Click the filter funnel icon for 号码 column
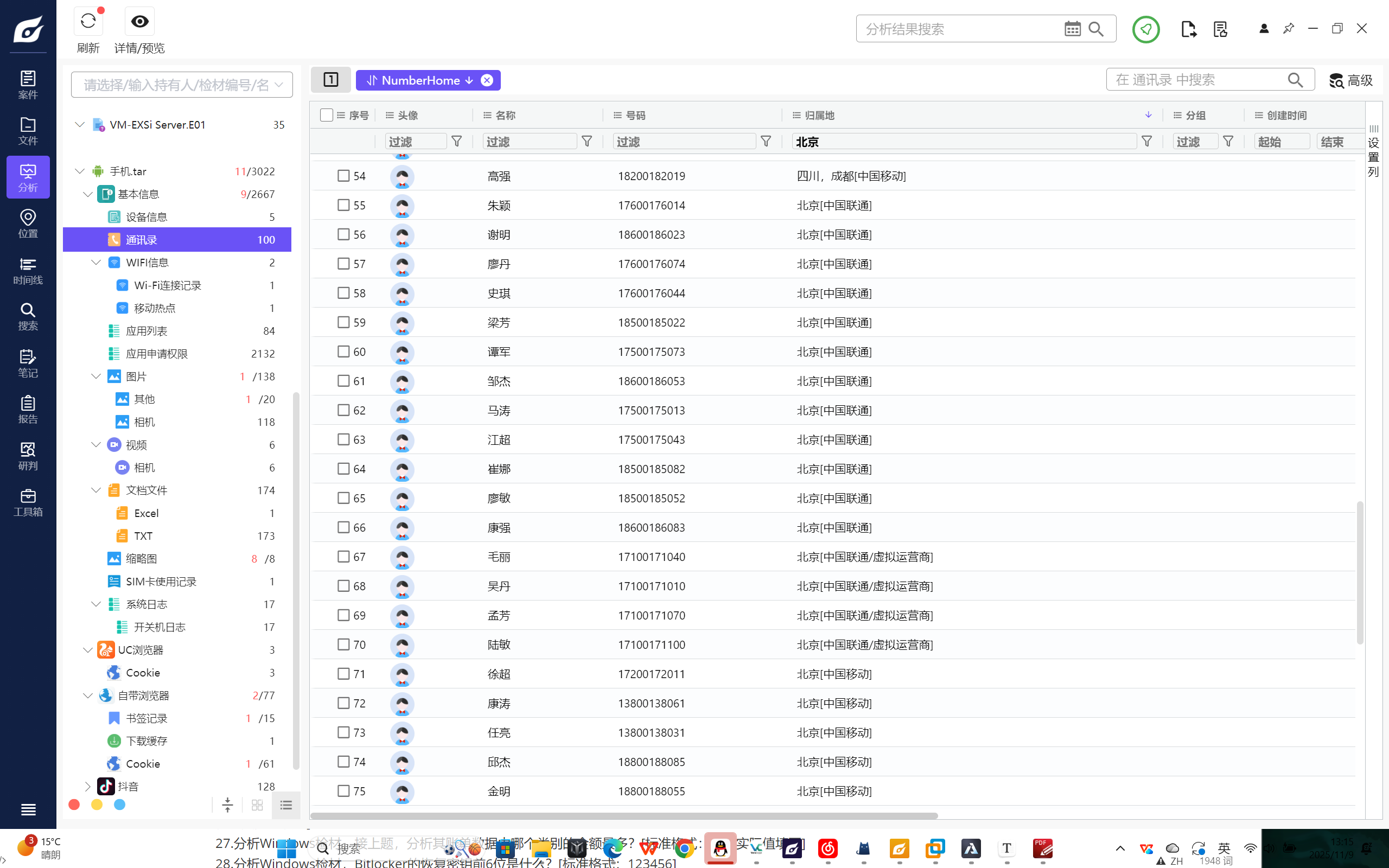The width and height of the screenshot is (1389, 868). point(766,141)
